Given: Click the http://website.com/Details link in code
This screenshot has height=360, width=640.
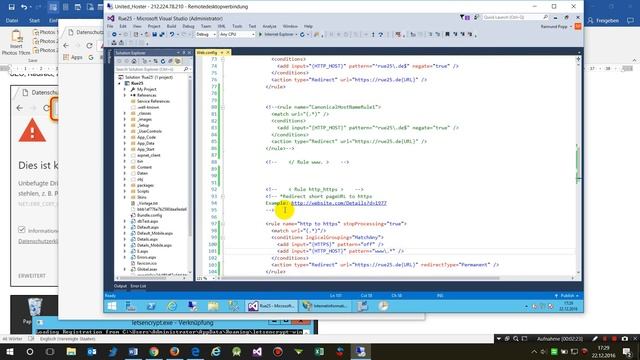Looking at the screenshot, I should 339,203.
